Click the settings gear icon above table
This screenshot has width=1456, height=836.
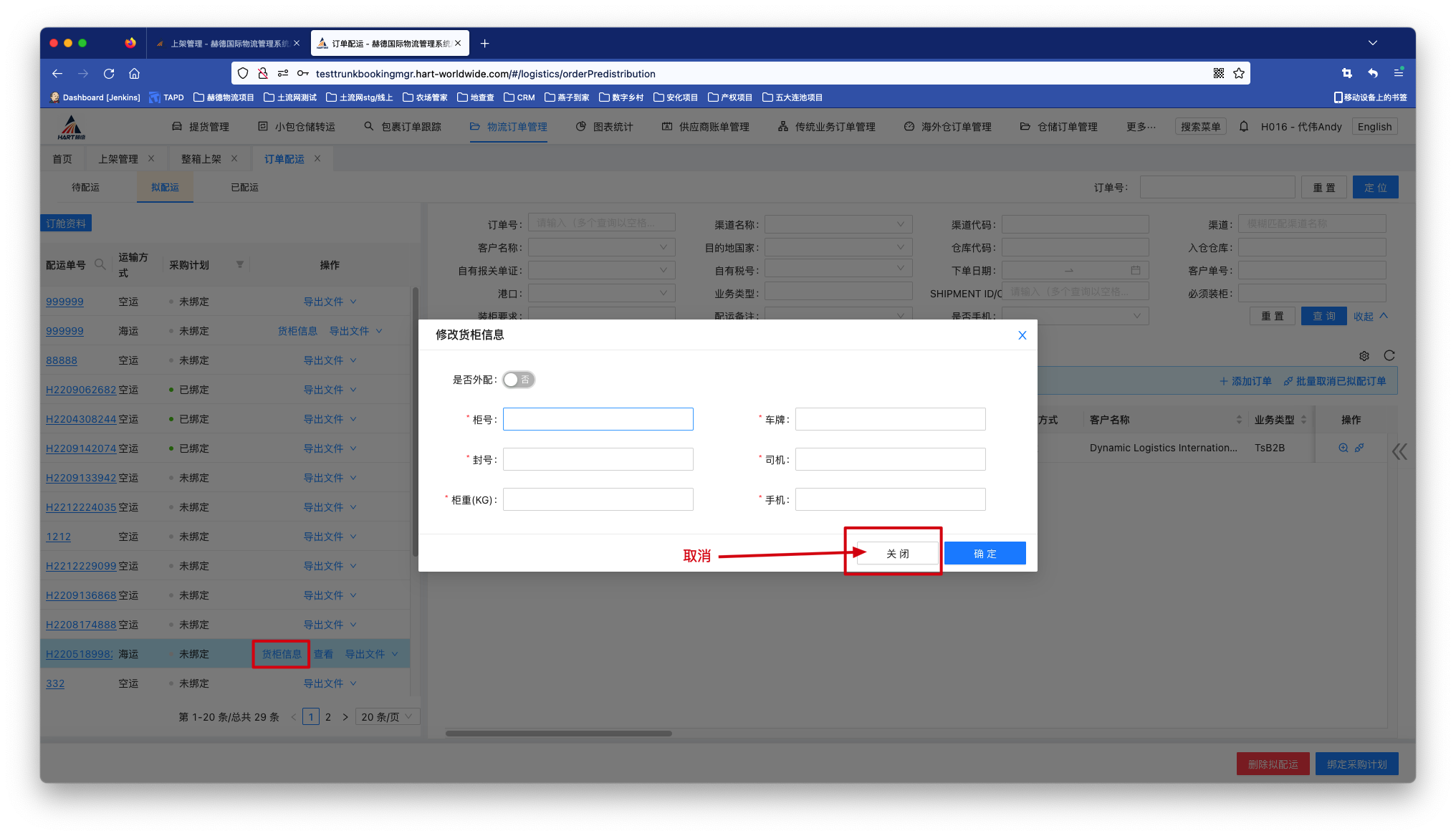1364,356
